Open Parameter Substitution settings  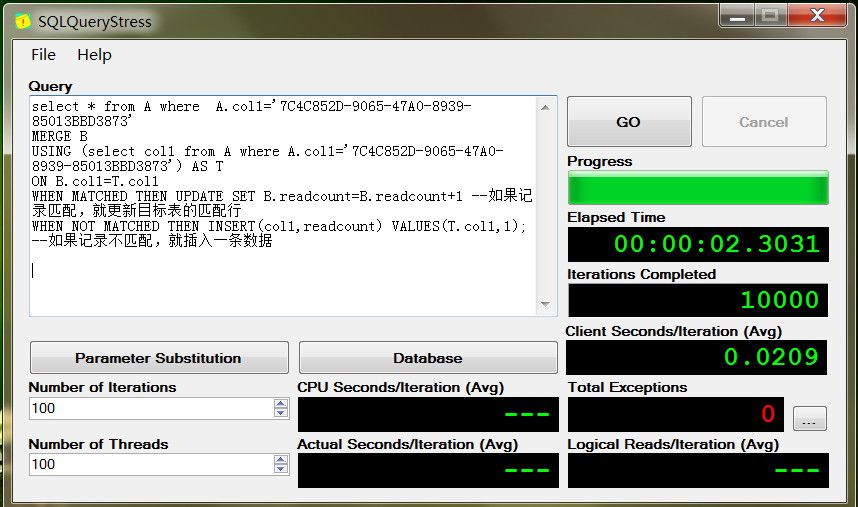[x=159, y=358]
